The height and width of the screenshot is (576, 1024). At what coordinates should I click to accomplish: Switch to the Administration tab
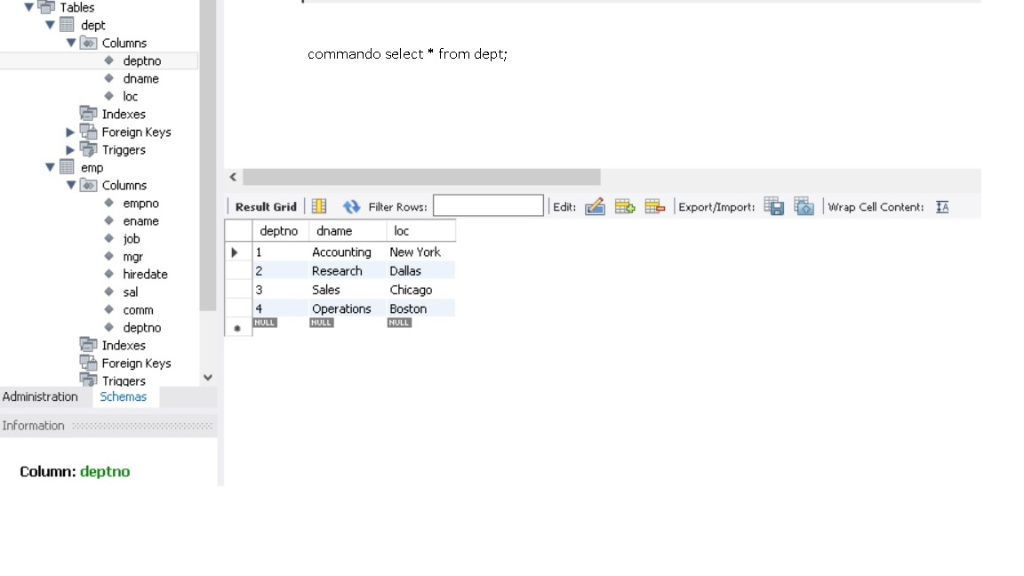(40, 396)
